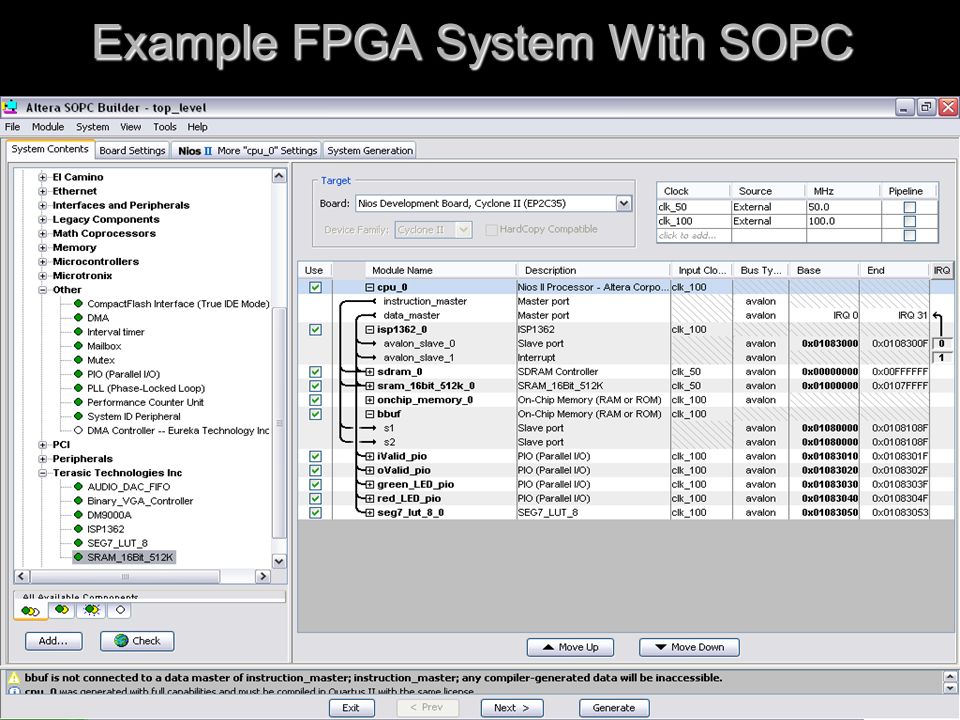Click the green icon beside Mutex
The image size is (960, 720).
(78, 359)
